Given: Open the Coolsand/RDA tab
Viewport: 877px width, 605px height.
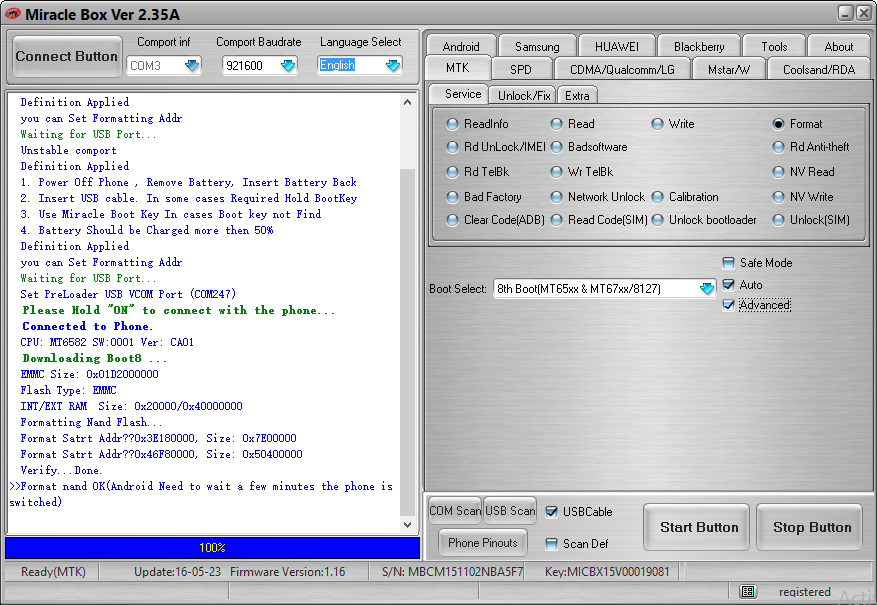Looking at the screenshot, I should 819,69.
